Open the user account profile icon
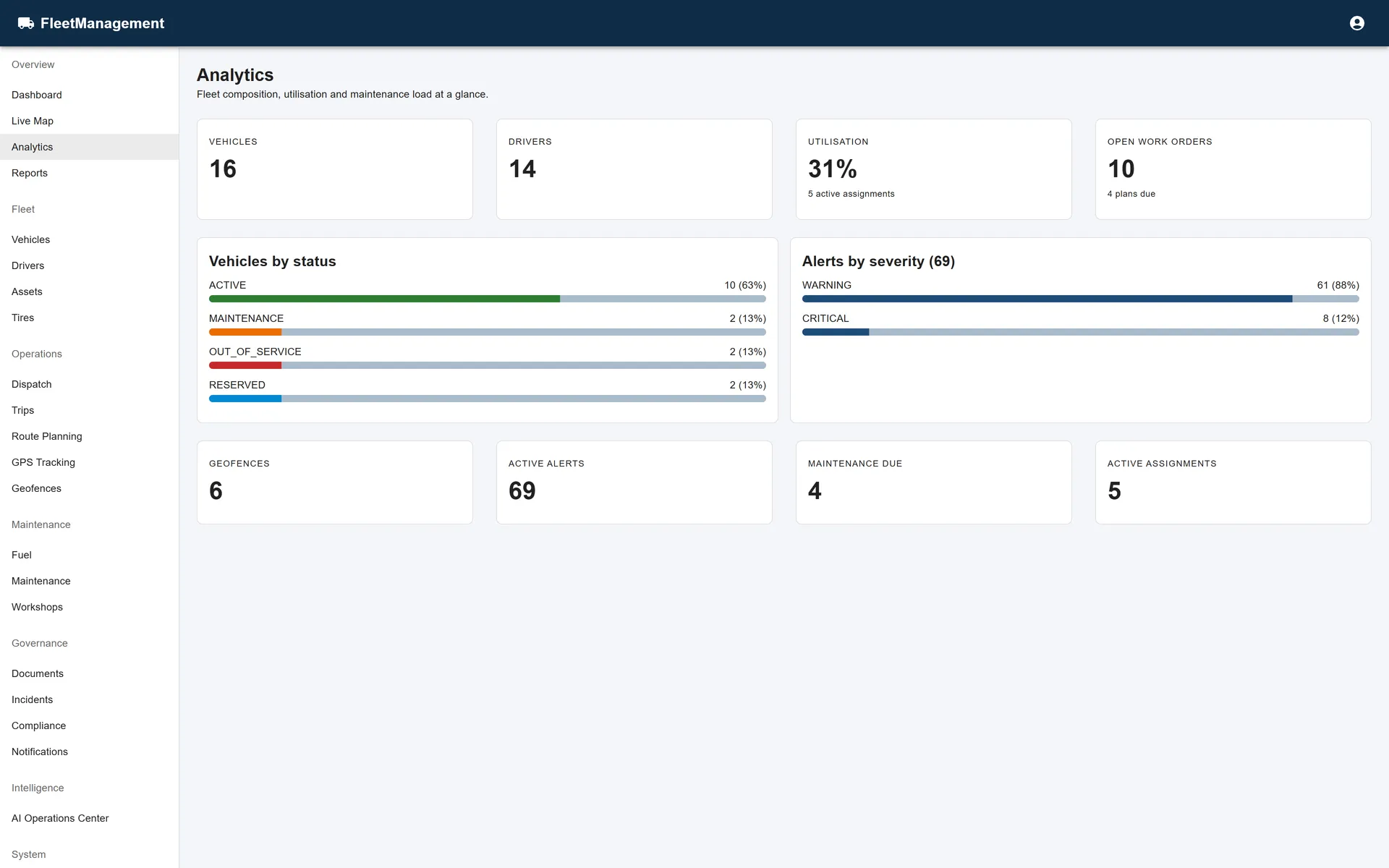 click(1357, 23)
